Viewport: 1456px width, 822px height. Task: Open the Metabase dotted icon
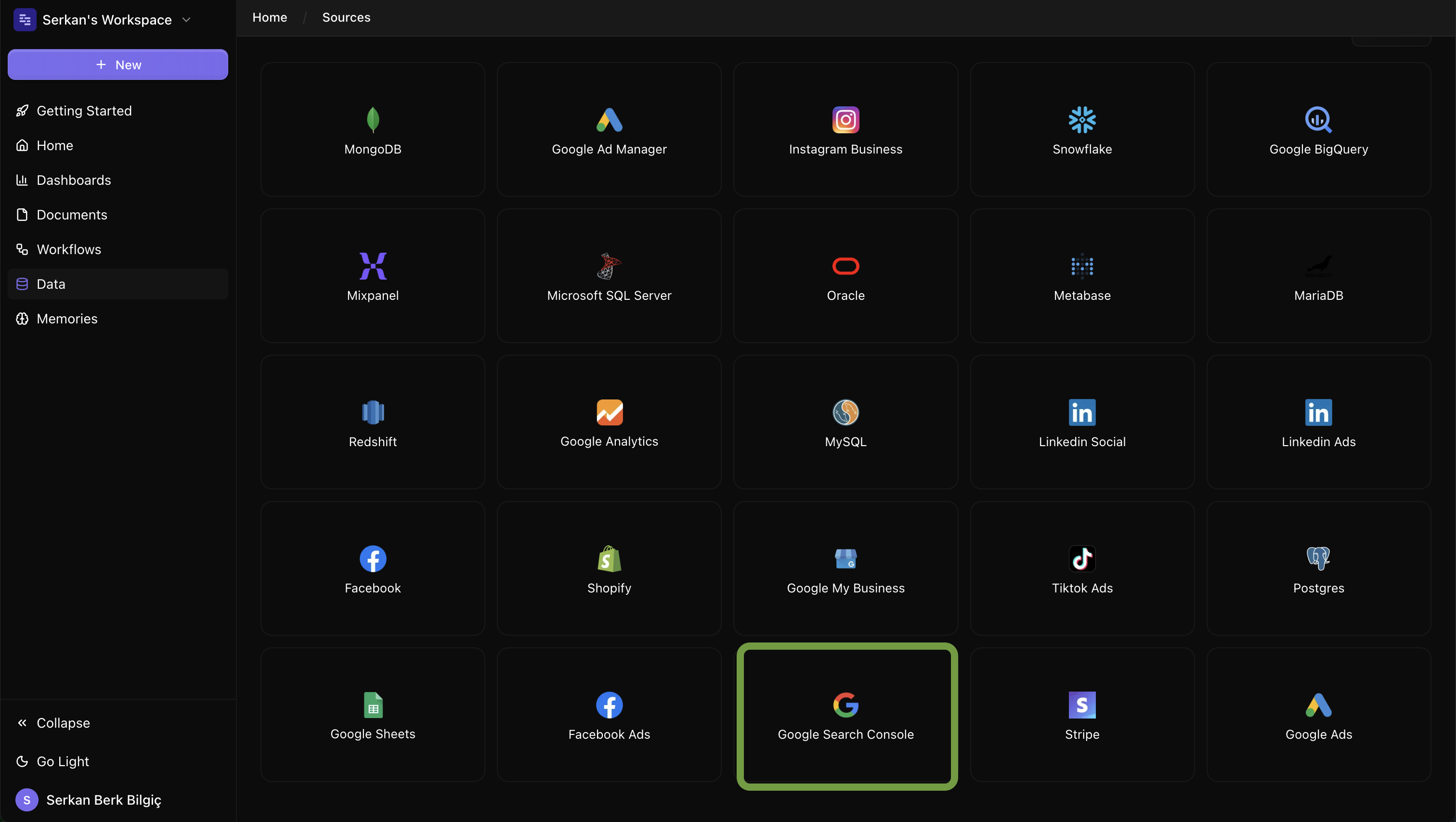coord(1082,266)
